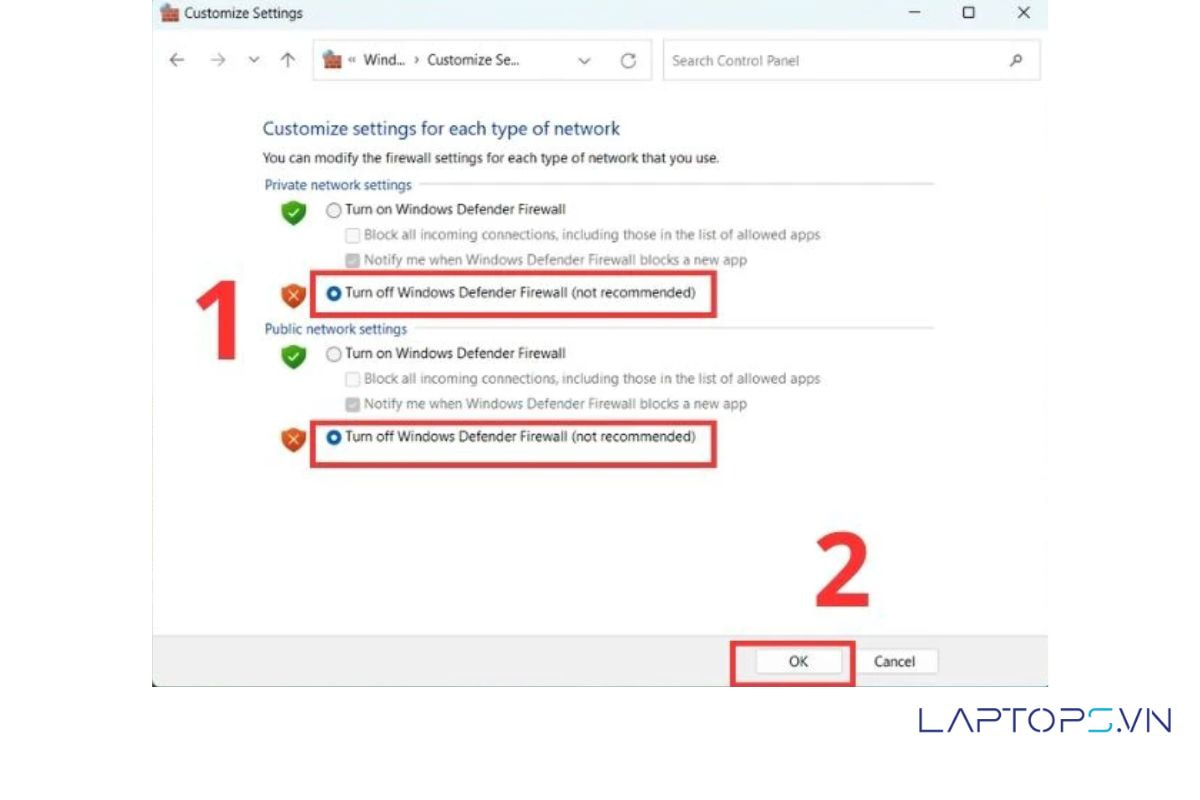Click the Up one level arrow

click(x=288, y=60)
